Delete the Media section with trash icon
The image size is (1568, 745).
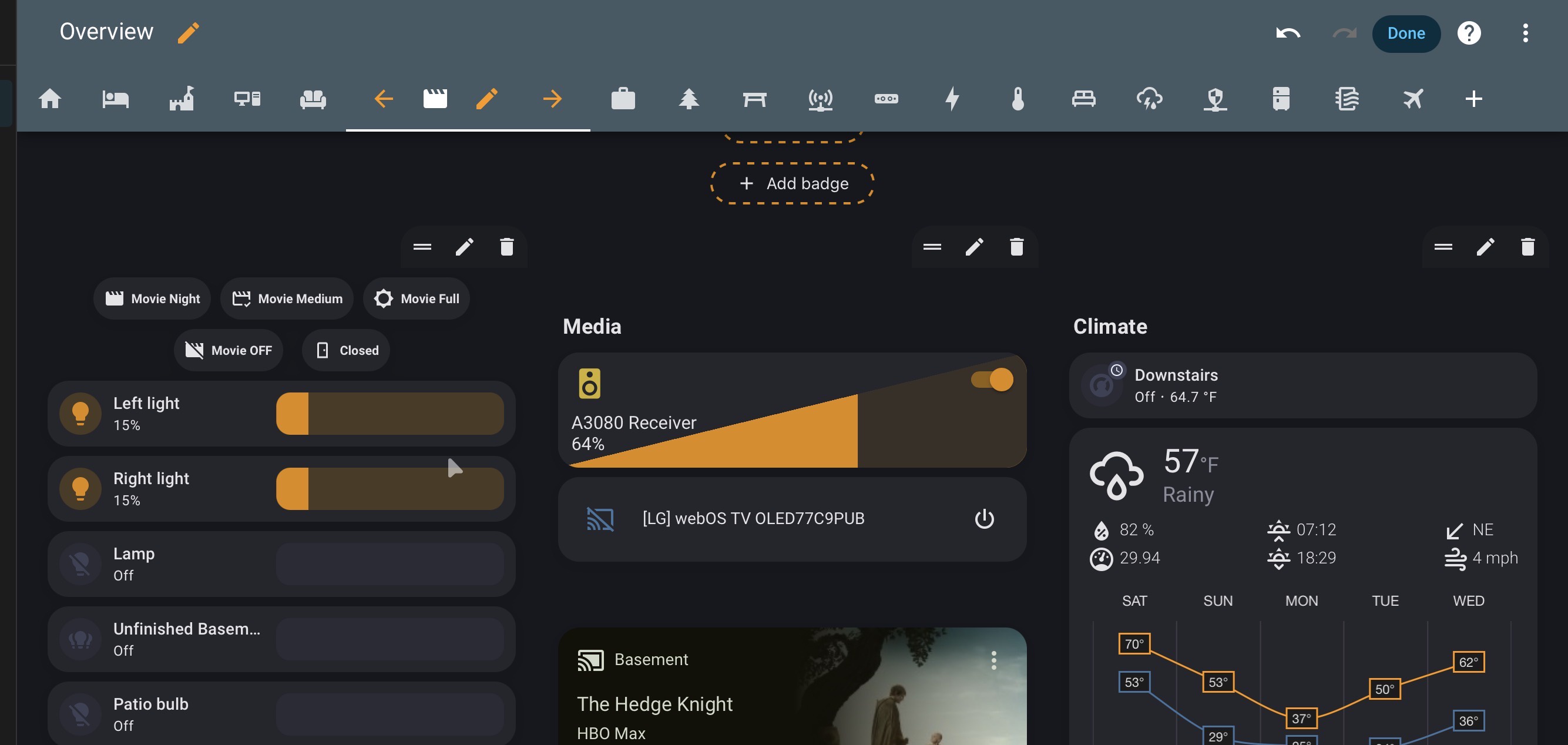[1016, 247]
